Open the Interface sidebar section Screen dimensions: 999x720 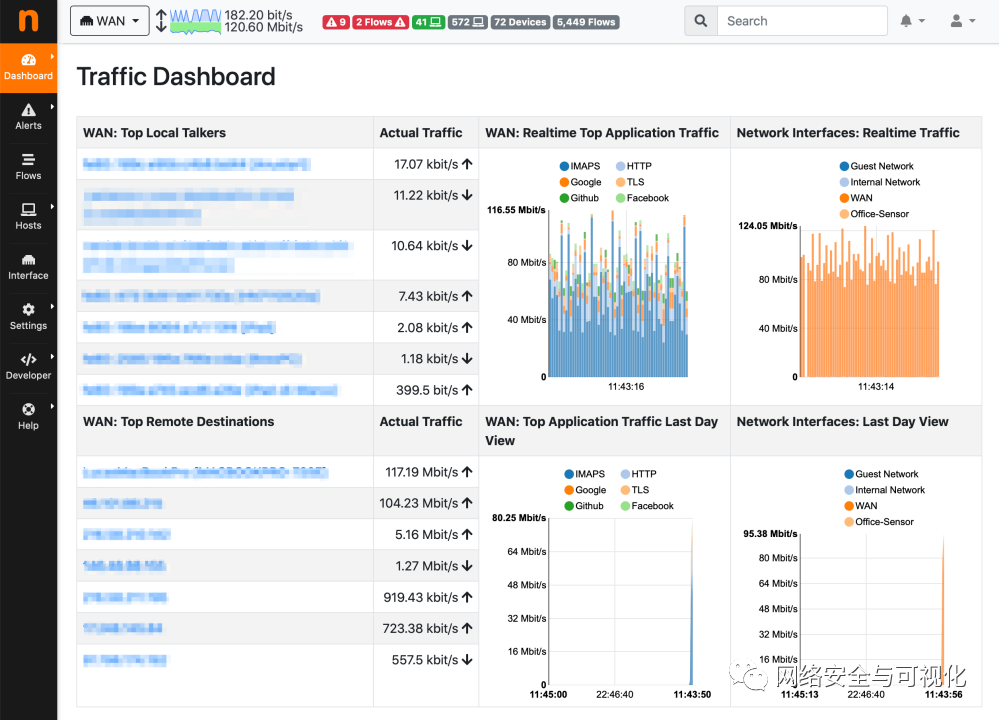(x=28, y=267)
